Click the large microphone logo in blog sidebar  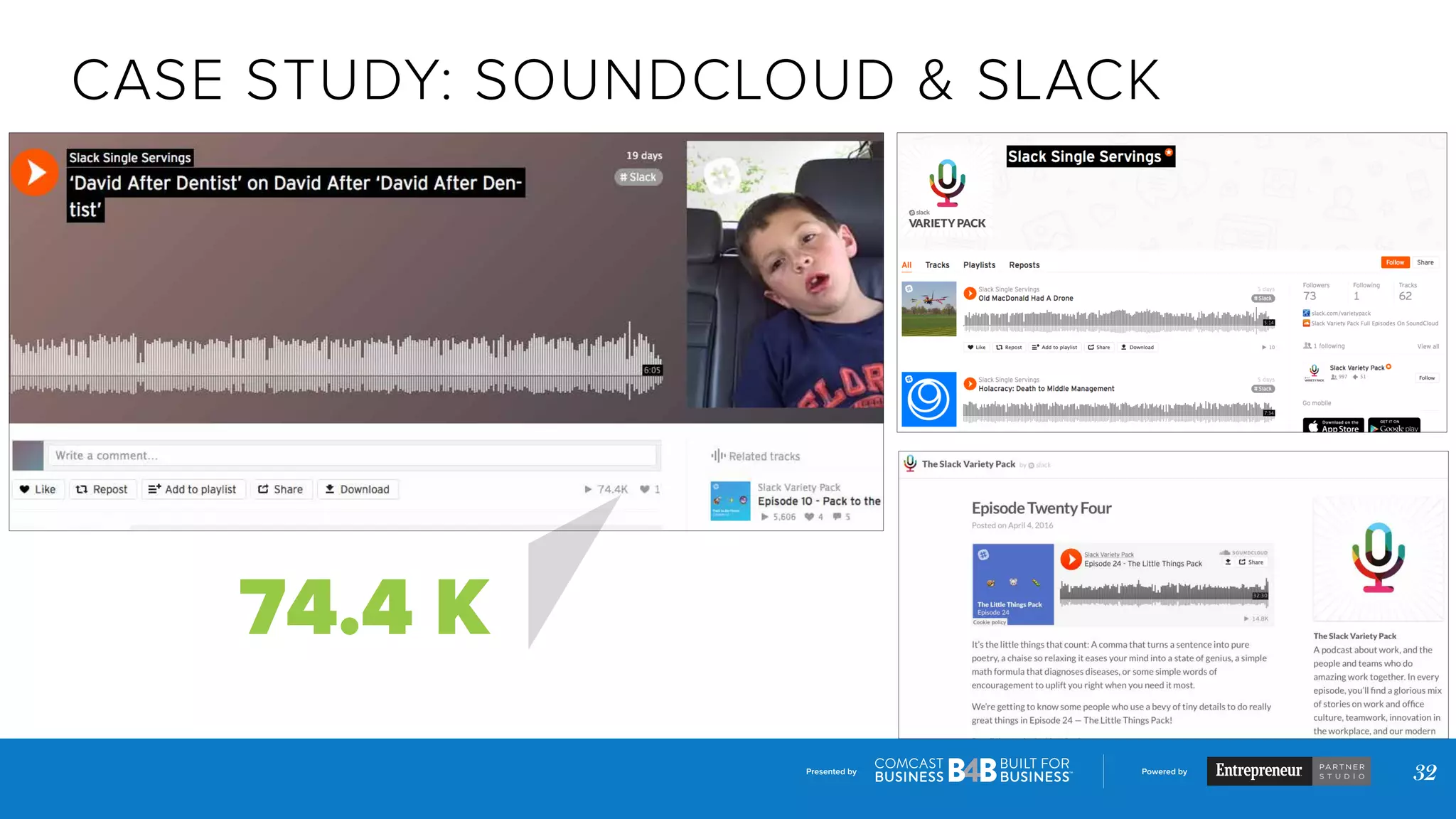tap(1378, 558)
